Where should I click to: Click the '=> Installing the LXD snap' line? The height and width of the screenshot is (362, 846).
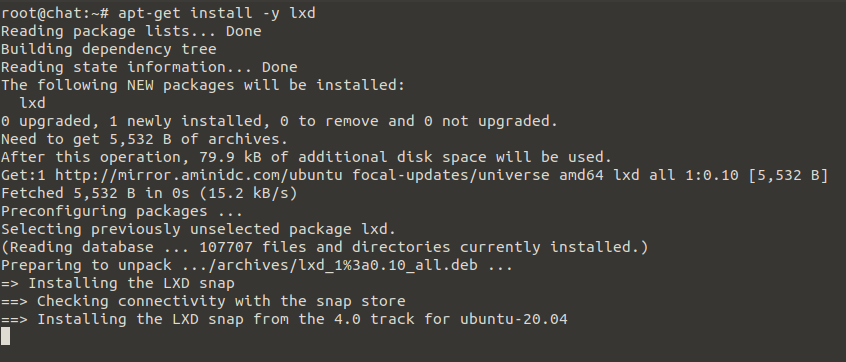point(118,283)
